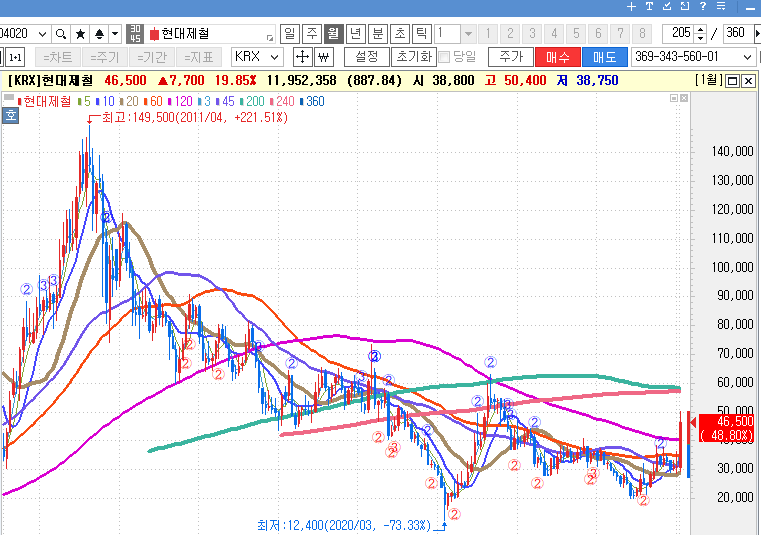Click the red 매수 buy button
The image size is (761, 535).
(558, 57)
